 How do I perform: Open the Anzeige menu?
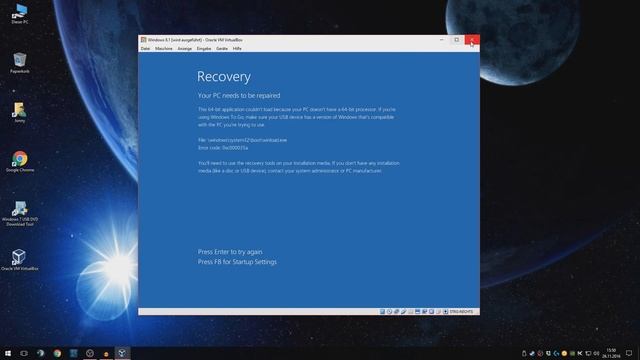[x=184, y=49]
